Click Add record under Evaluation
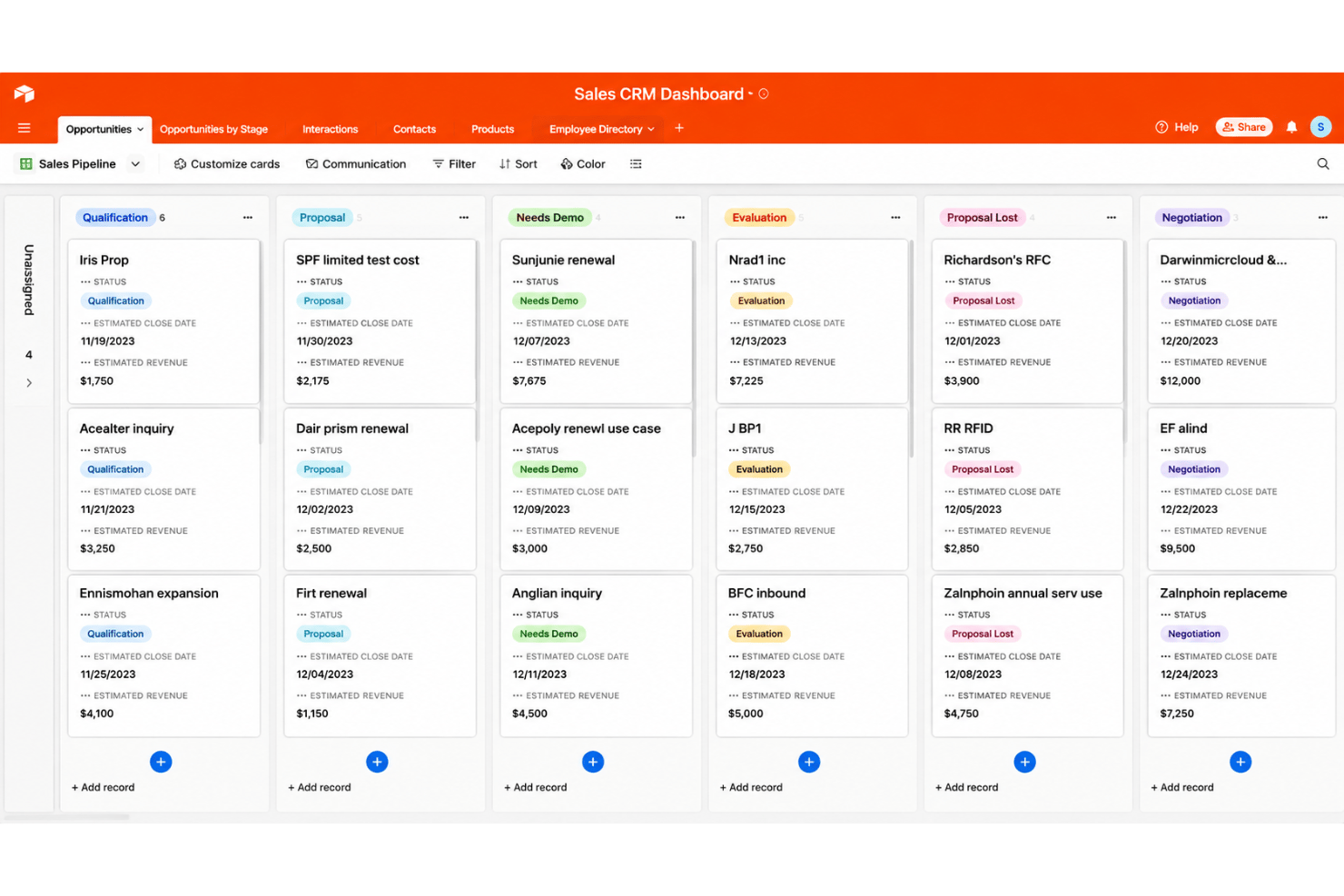Screen dimensions: 1344x896 pyautogui.click(x=751, y=787)
